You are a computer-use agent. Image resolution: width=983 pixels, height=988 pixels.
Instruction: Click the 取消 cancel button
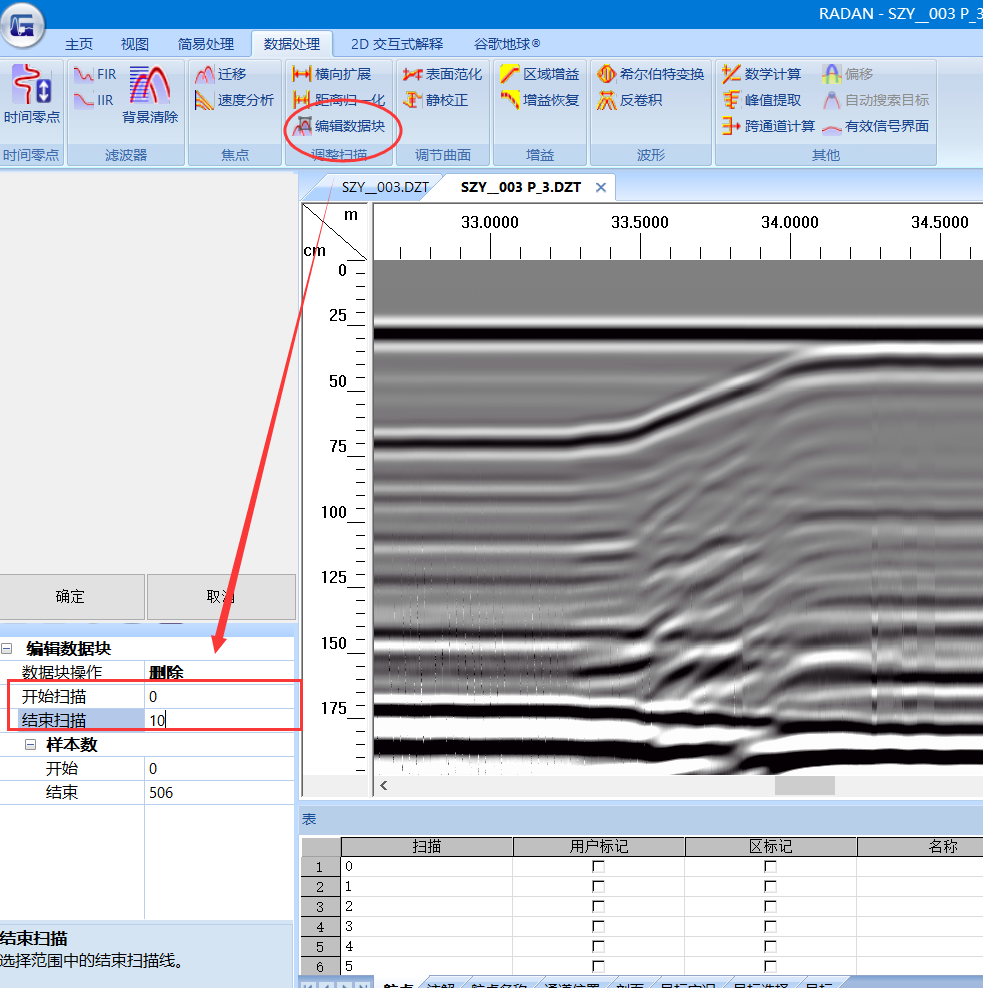[x=221, y=596]
